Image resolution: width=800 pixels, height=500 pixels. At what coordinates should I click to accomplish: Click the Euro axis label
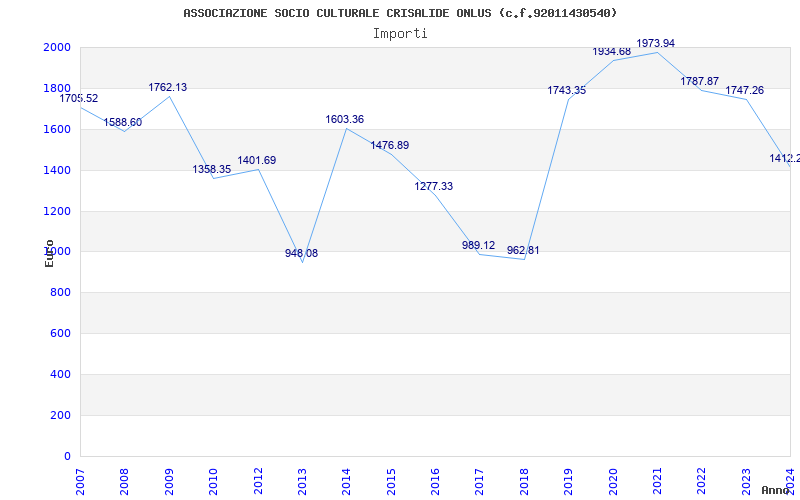click(49, 253)
